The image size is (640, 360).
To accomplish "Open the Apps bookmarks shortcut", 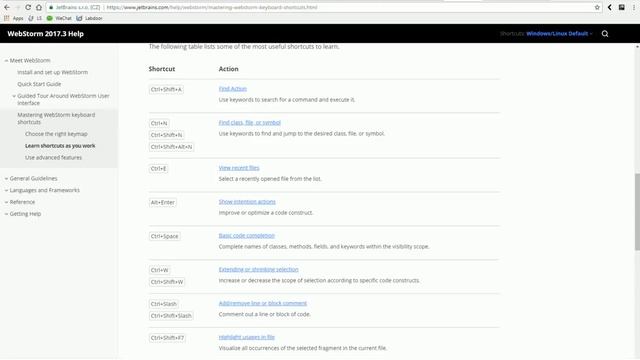I will (x=13, y=18).
